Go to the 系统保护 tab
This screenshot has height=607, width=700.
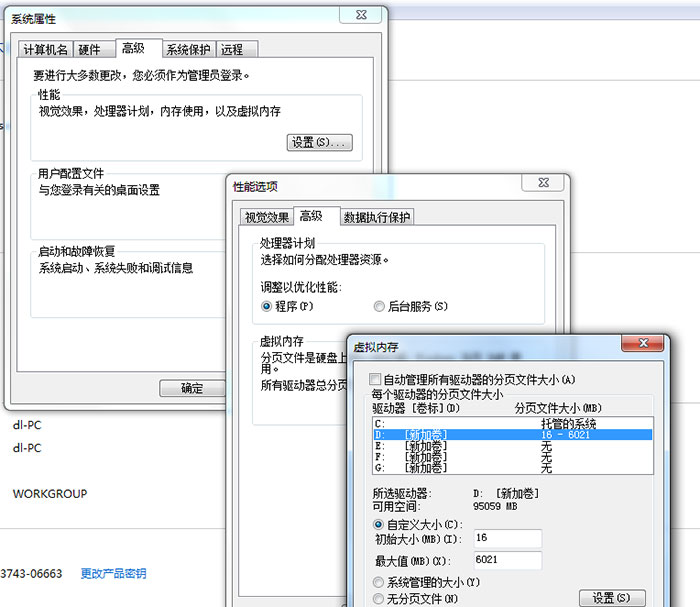[x=188, y=50]
